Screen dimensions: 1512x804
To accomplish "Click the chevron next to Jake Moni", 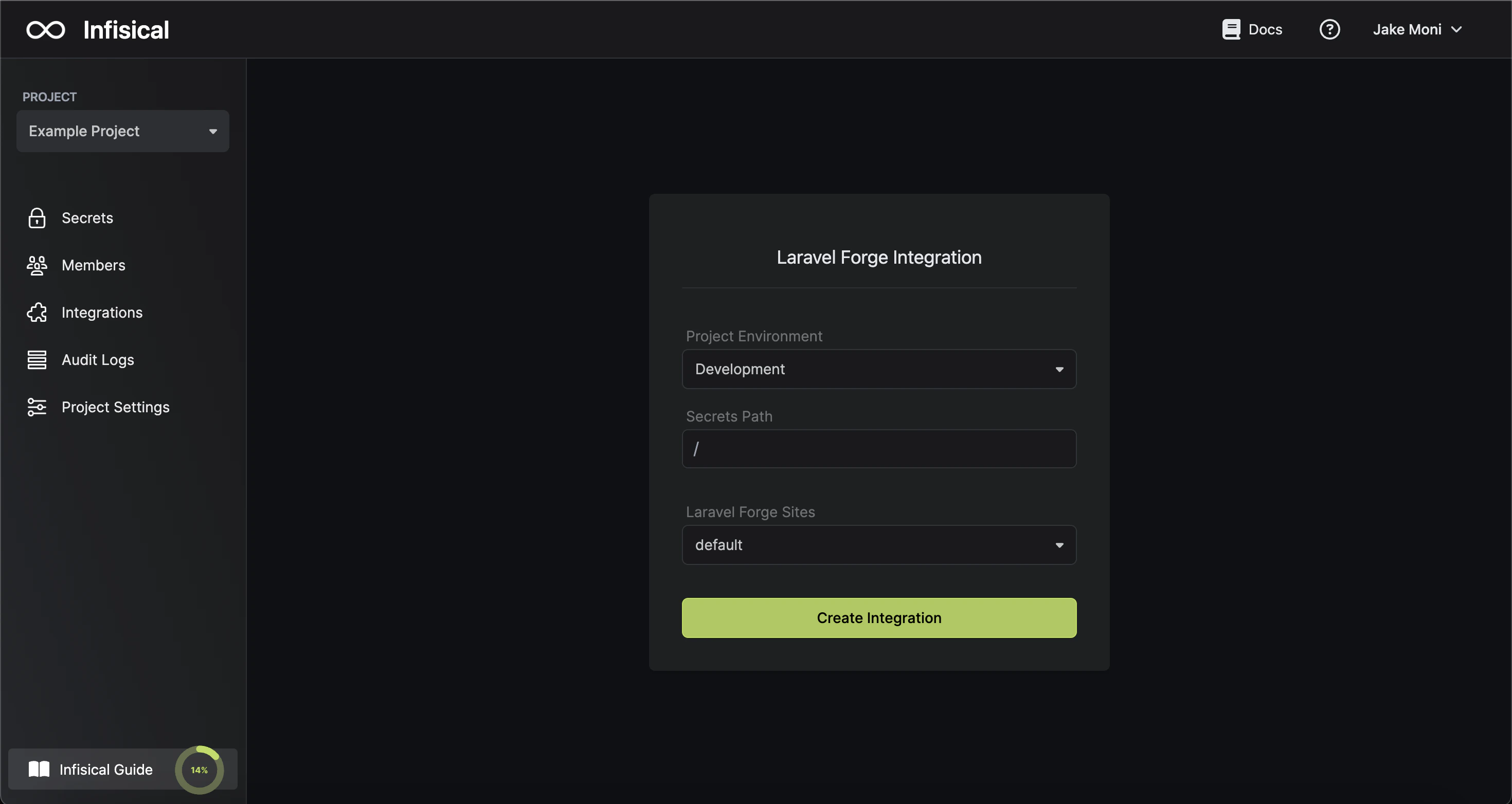I will [x=1456, y=29].
